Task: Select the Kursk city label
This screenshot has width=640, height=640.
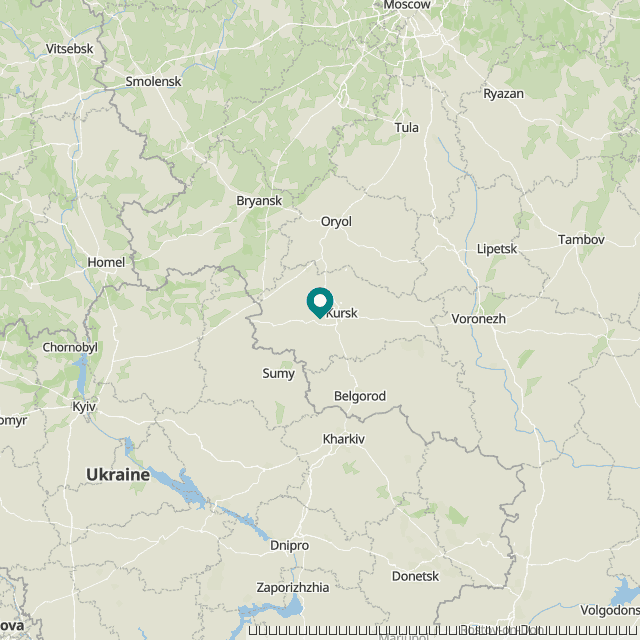Action: [342, 313]
